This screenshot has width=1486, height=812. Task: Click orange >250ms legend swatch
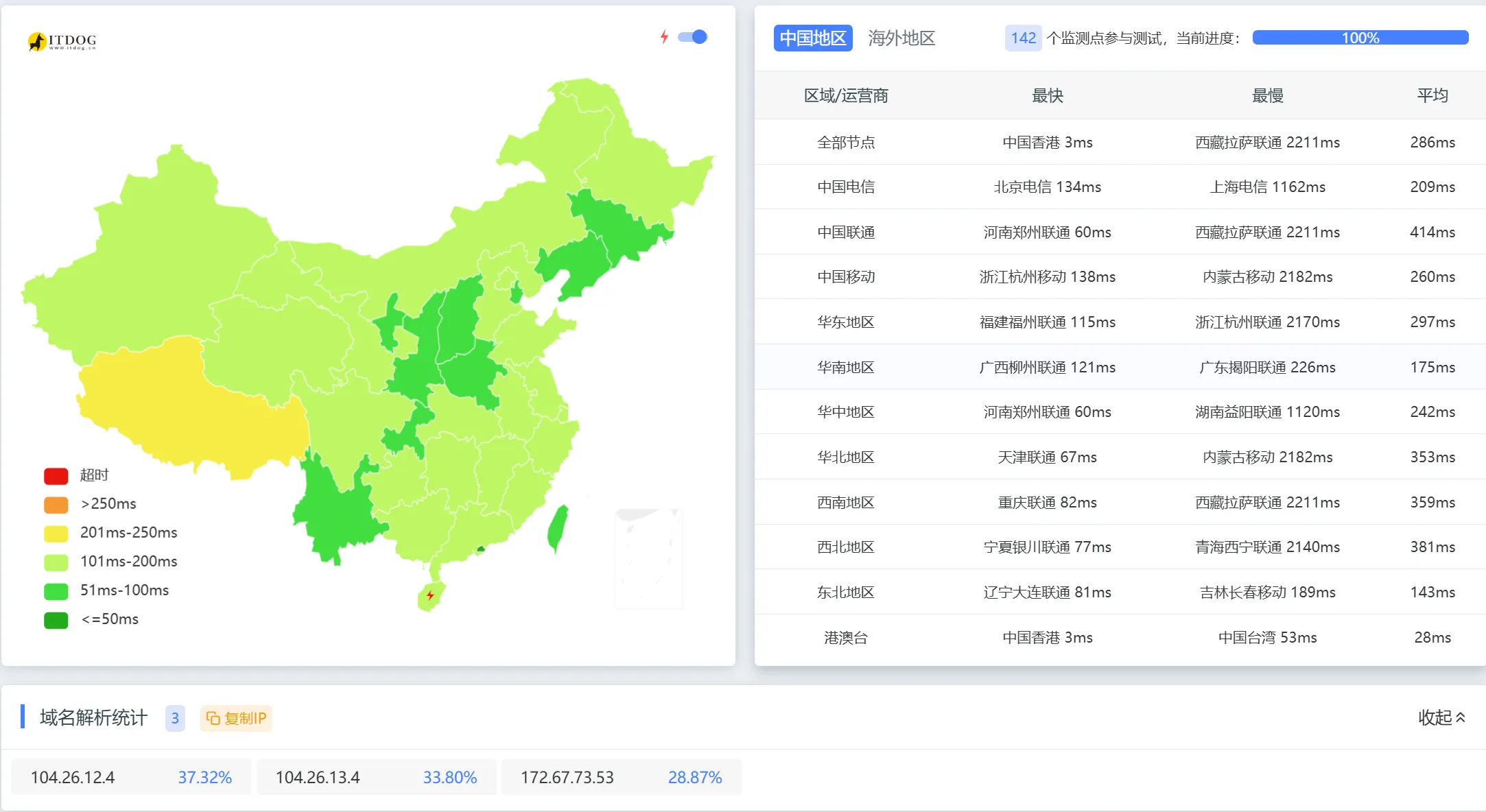56,504
